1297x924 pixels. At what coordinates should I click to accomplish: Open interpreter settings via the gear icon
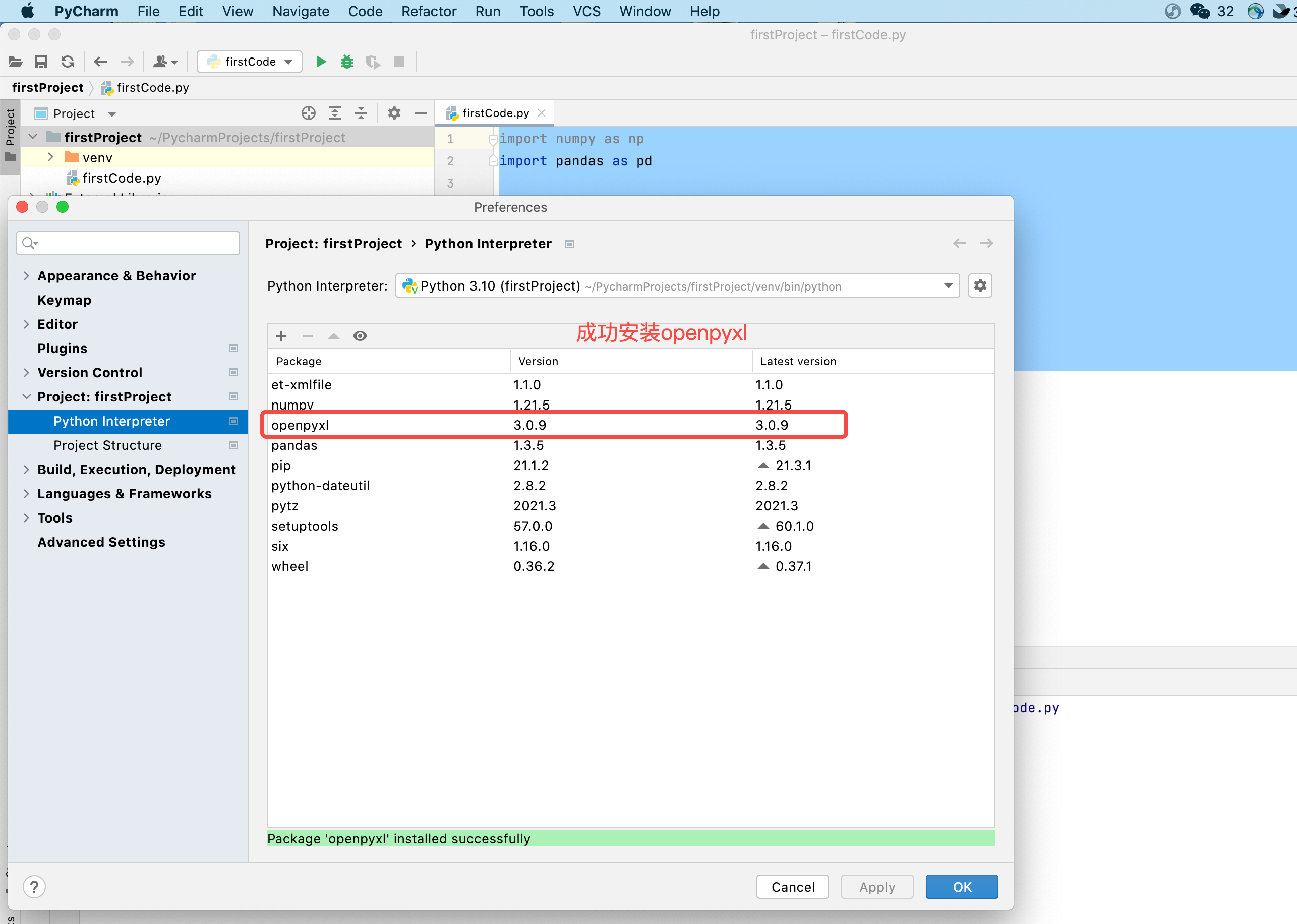click(980, 285)
